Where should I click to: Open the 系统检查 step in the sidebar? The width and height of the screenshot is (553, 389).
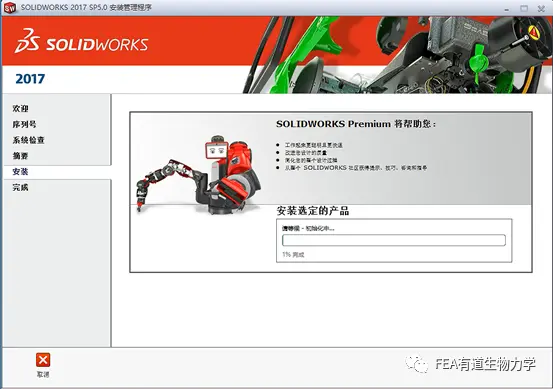click(x=29, y=140)
